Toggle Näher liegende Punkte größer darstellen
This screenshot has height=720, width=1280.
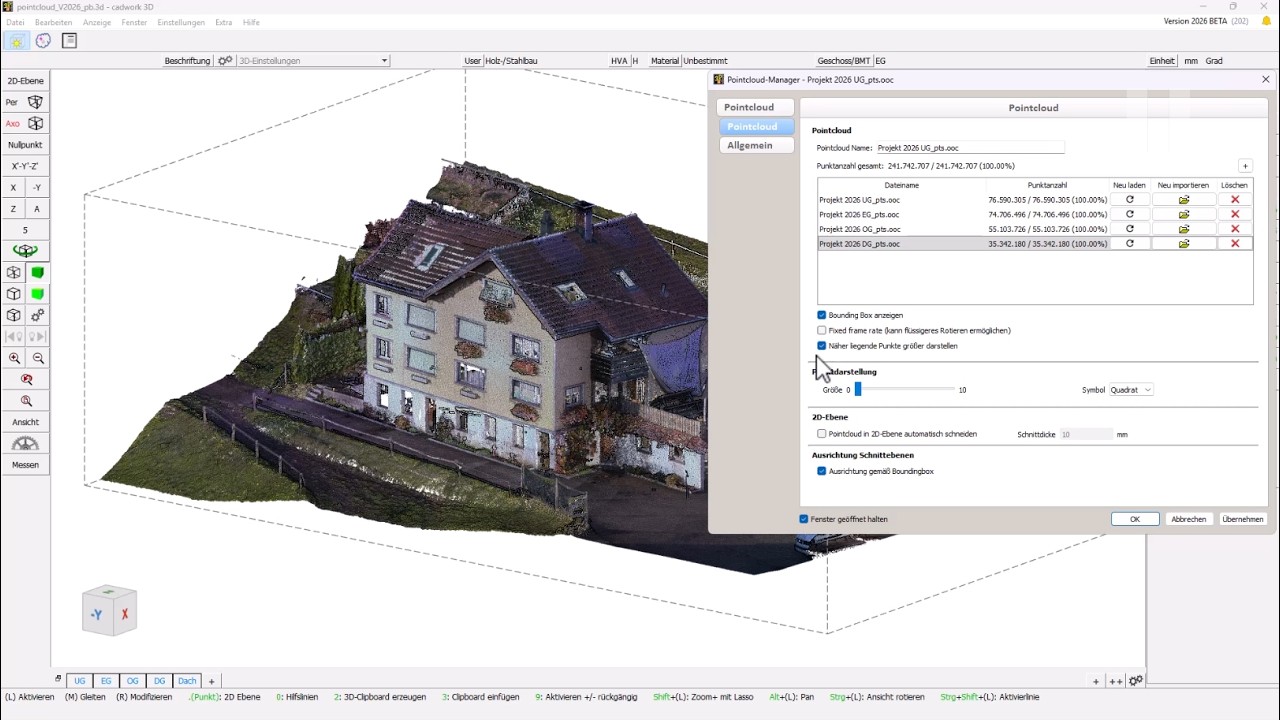822,346
